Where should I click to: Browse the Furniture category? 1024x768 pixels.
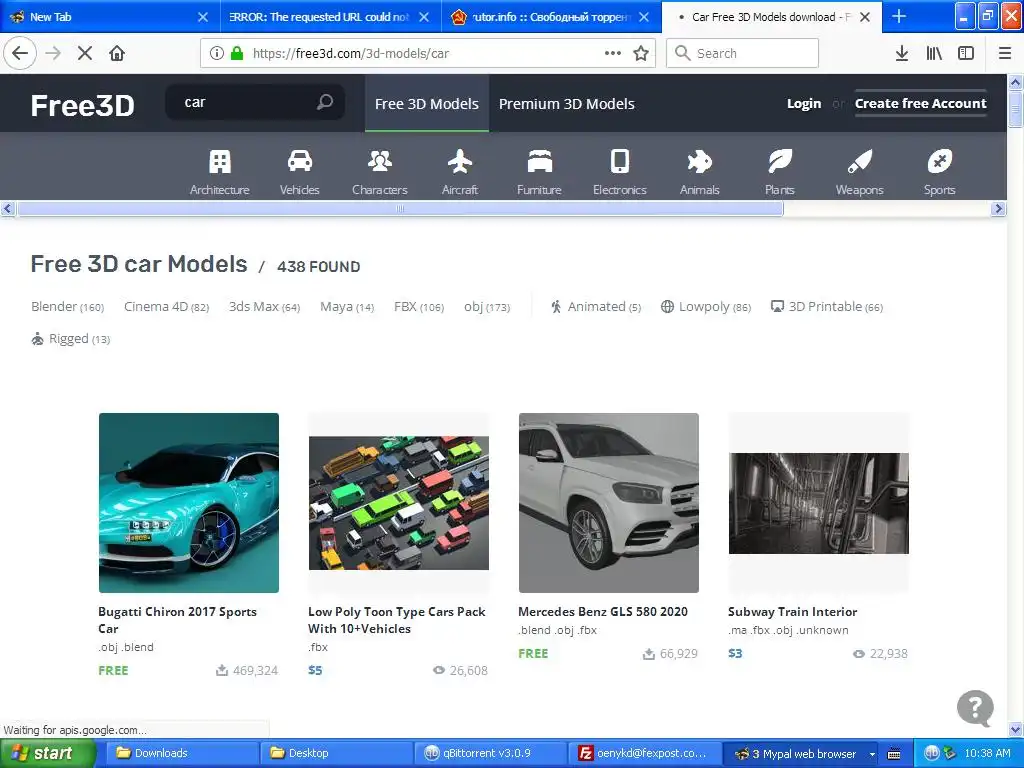tap(539, 172)
